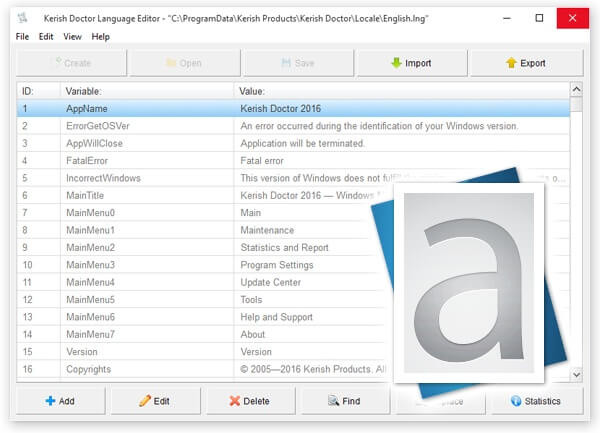Select the MainMenu3 variable
This screenshot has height=433, width=600.
[x=90, y=265]
